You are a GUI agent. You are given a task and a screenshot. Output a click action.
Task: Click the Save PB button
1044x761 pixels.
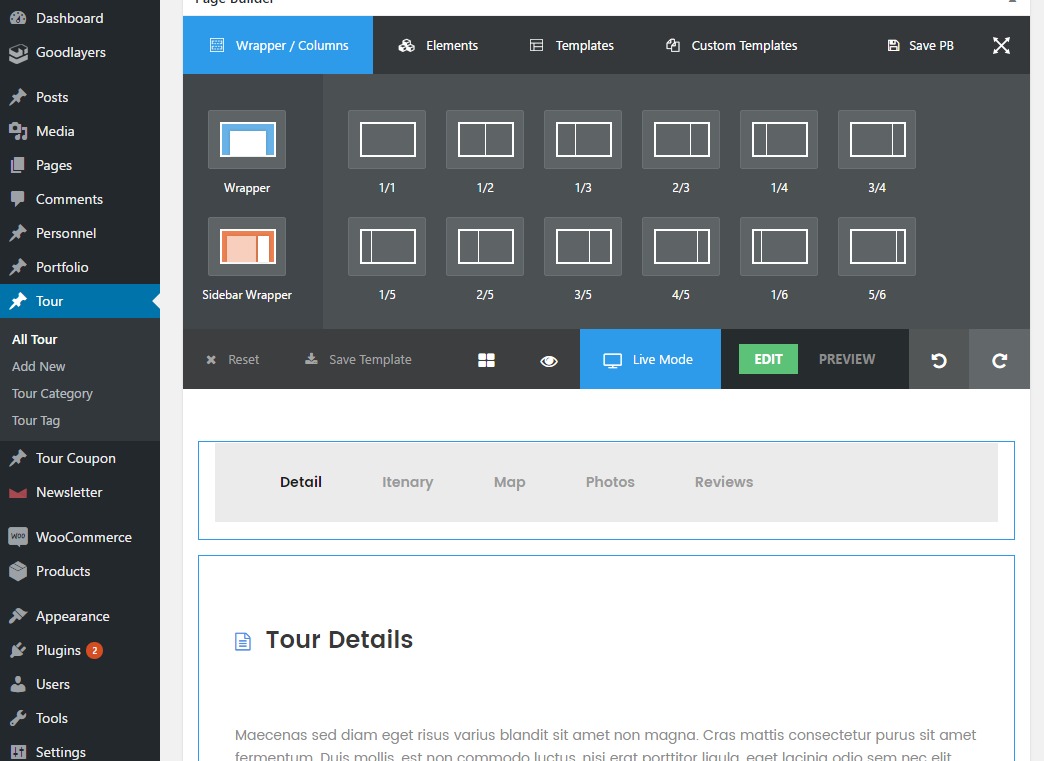pos(921,45)
